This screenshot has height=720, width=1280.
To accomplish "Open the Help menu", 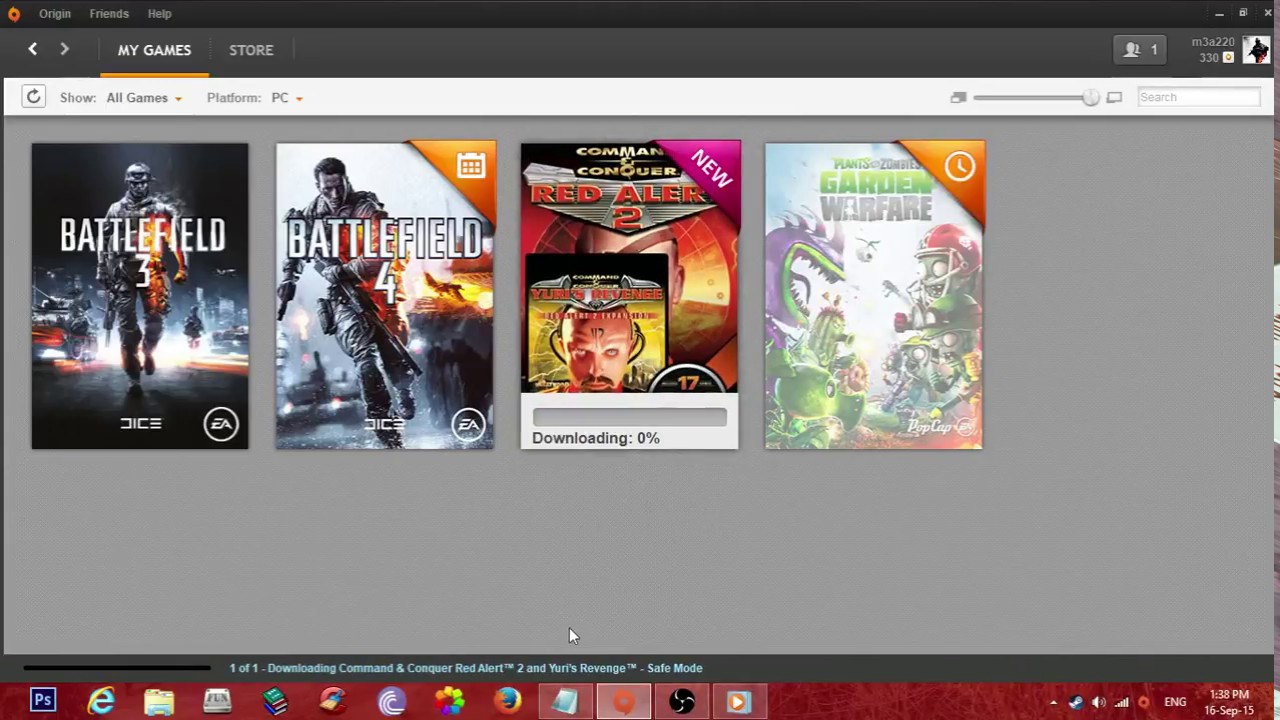I will point(159,14).
